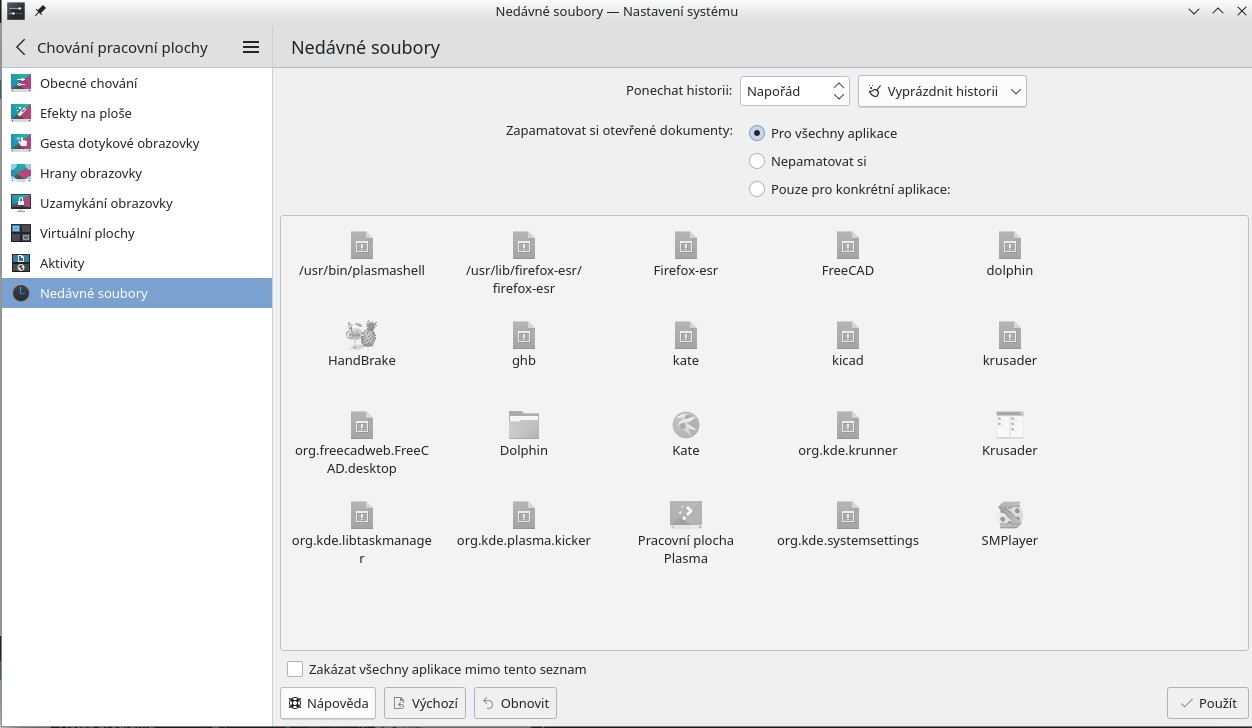The height and width of the screenshot is (728, 1252).
Task: Select the Kate editor icon
Action: click(x=686, y=424)
